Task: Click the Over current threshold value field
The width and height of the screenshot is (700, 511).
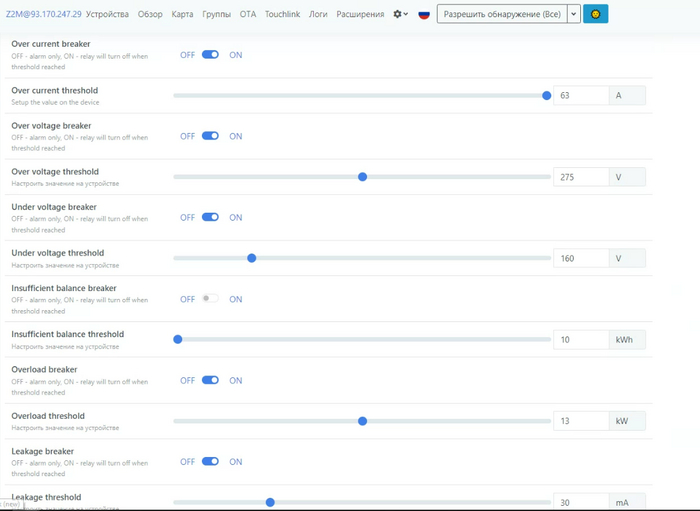Action: (581, 96)
